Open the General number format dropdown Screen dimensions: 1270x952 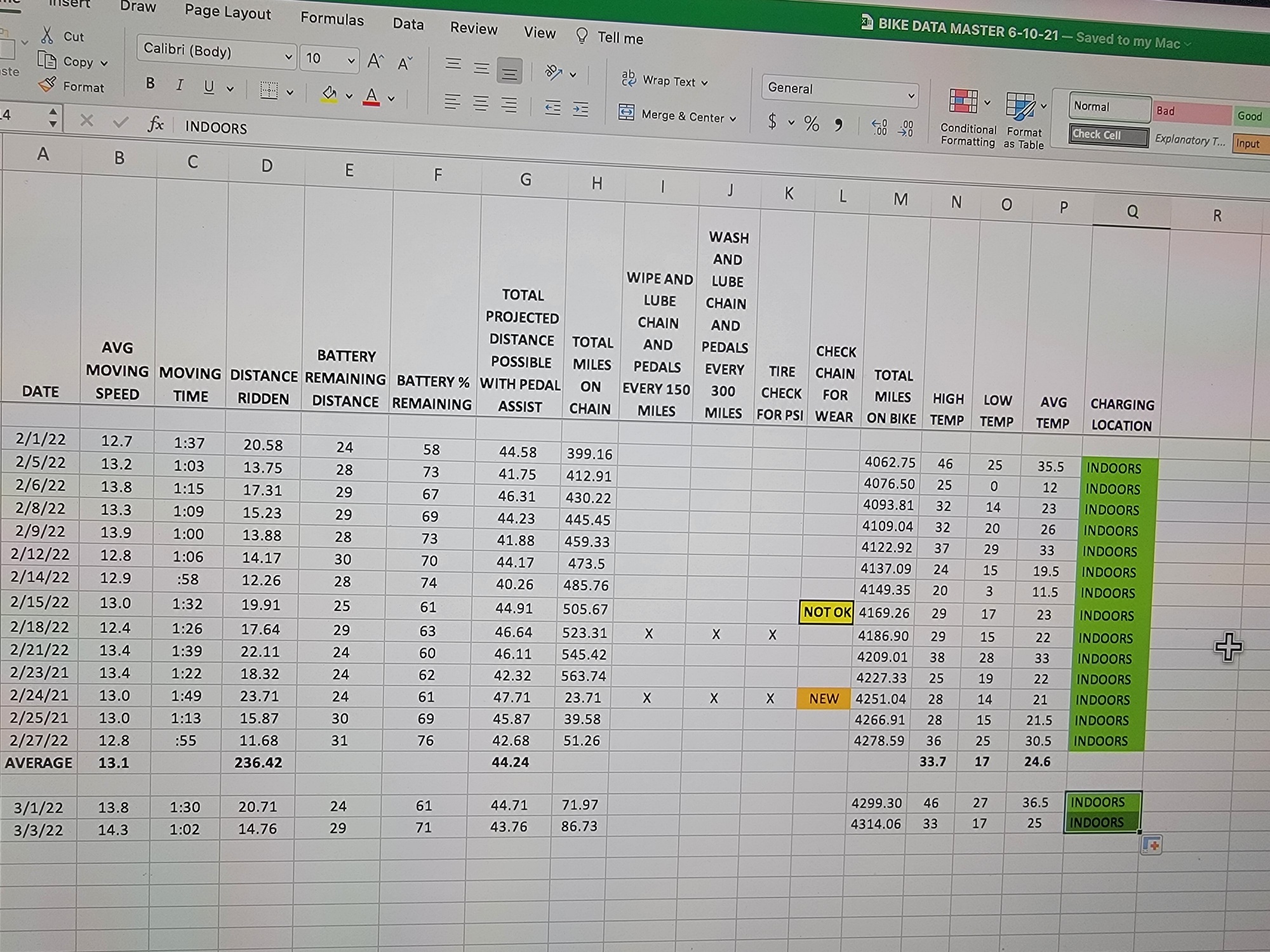click(x=911, y=96)
